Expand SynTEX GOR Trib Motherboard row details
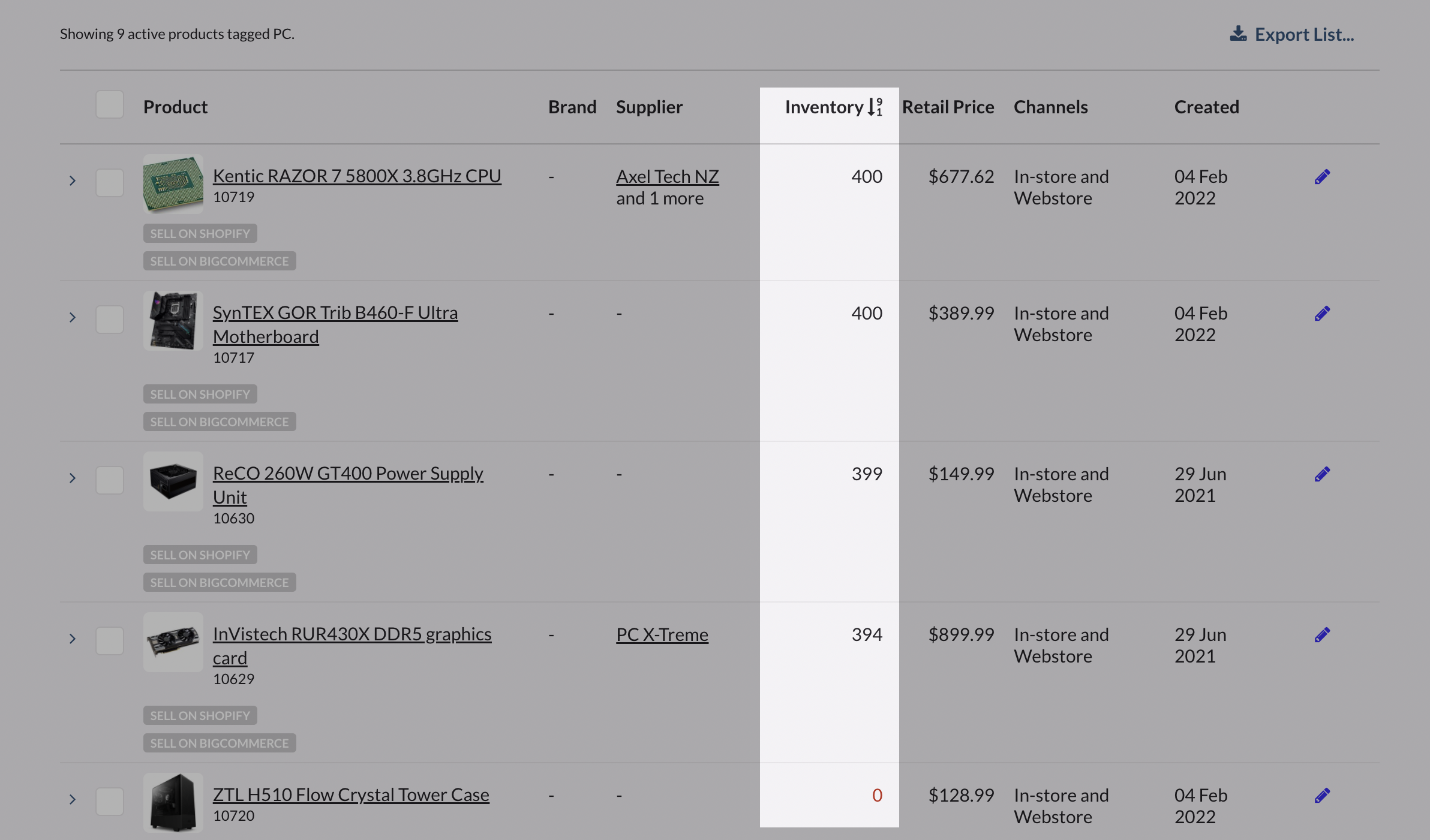 coord(73,317)
